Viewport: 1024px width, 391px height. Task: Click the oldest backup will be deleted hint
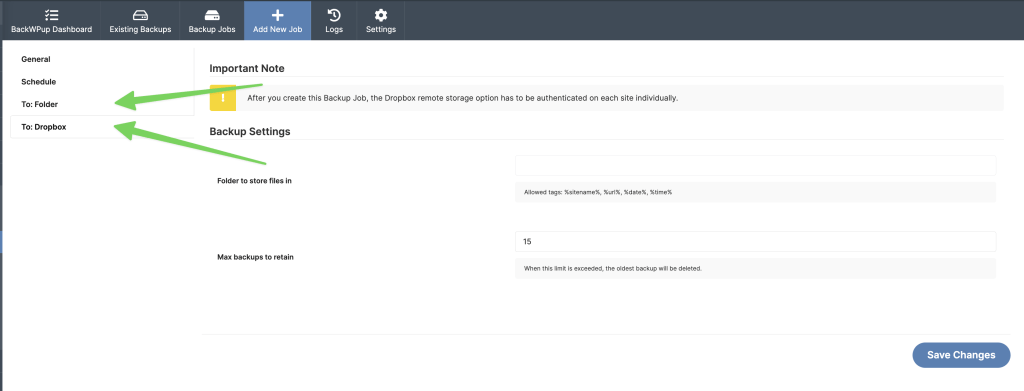click(613, 268)
